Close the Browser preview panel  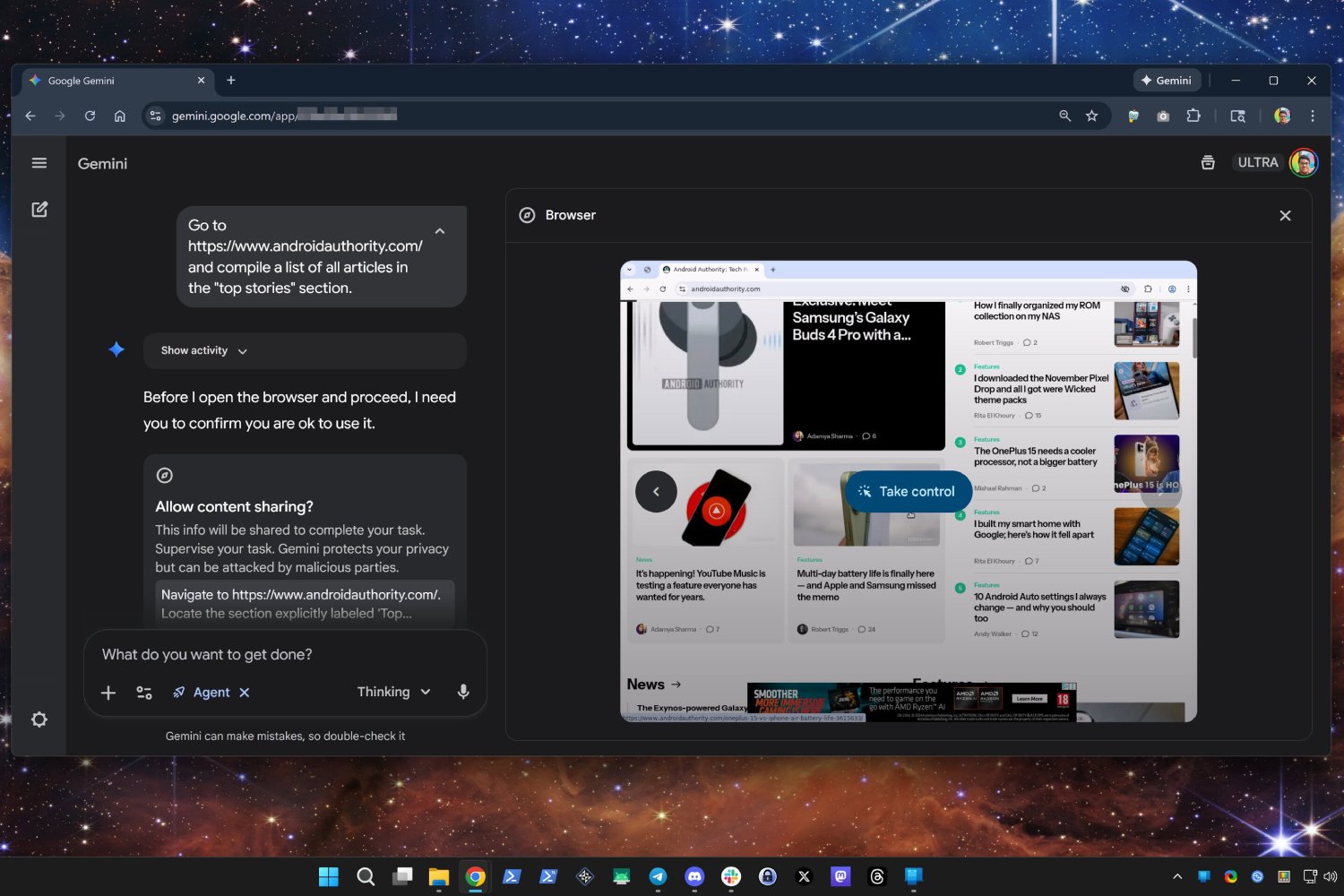coord(1285,216)
